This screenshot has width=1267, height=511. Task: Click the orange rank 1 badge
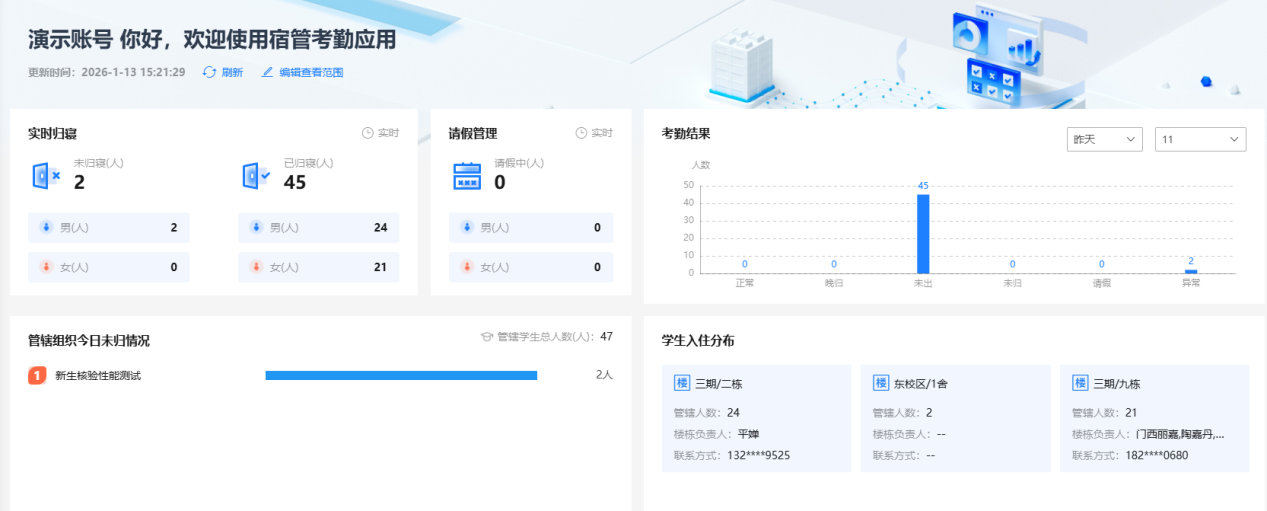(x=37, y=375)
